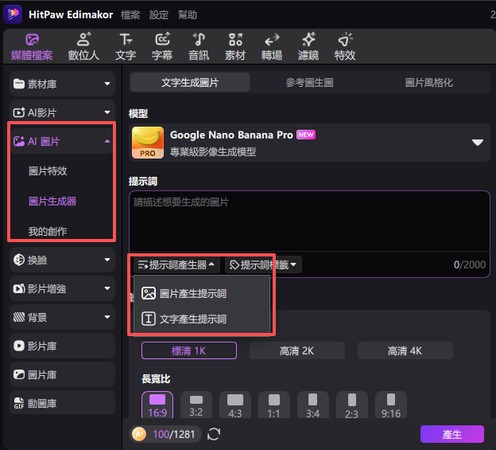Click the NEW badge next to model name
This screenshot has width=496, height=450.
point(306,135)
